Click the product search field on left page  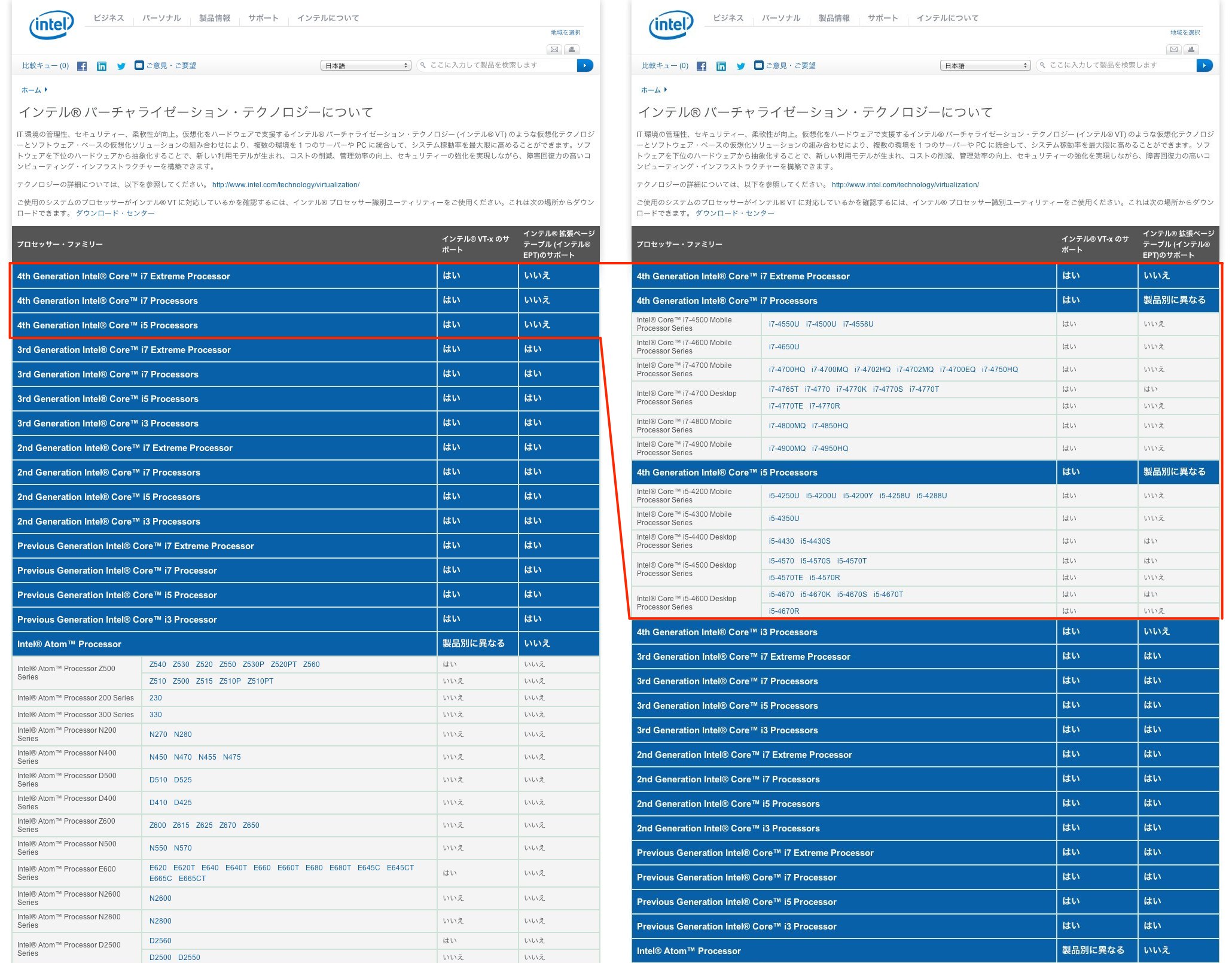pos(496,65)
